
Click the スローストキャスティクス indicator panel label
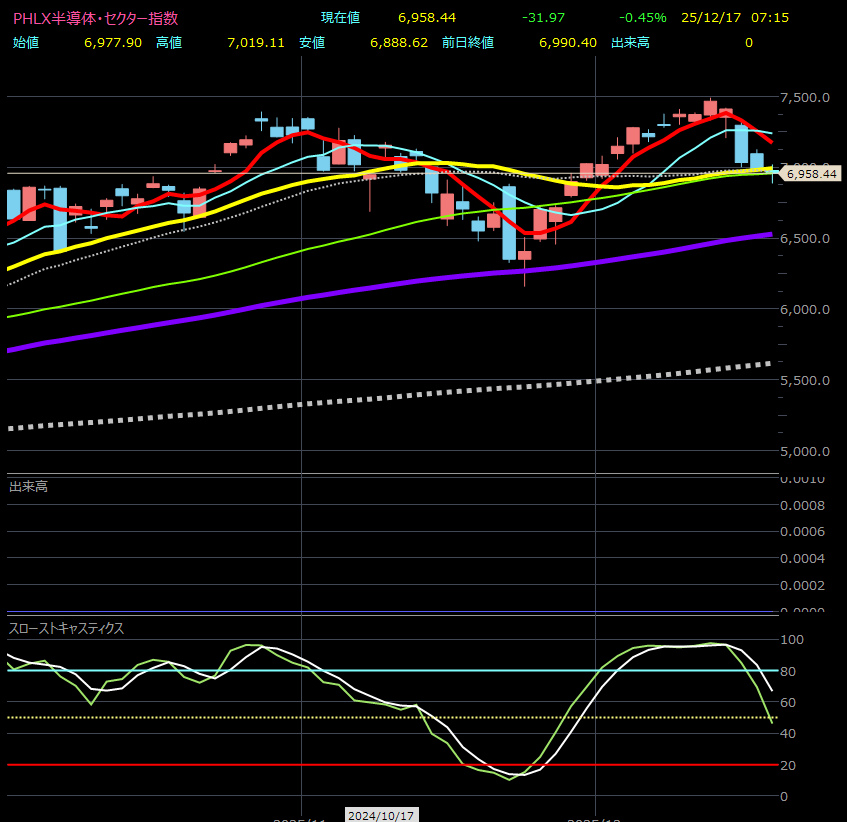[66, 628]
